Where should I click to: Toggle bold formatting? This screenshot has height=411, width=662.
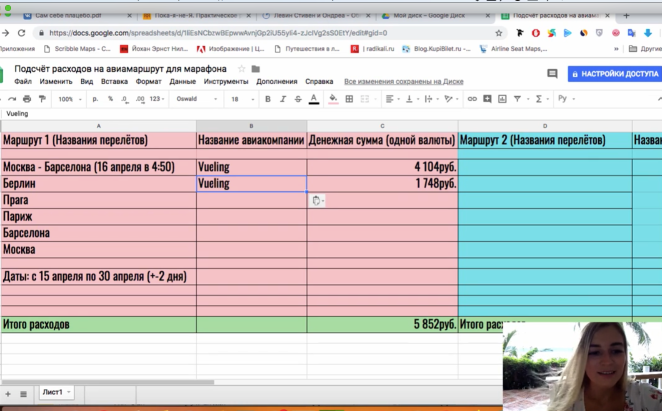(268, 99)
